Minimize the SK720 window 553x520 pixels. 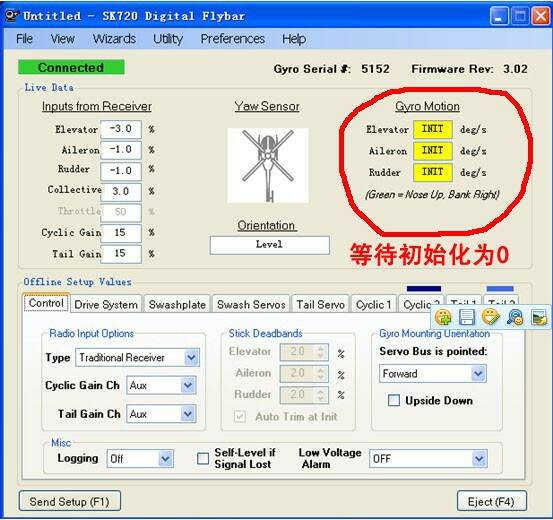498,16
